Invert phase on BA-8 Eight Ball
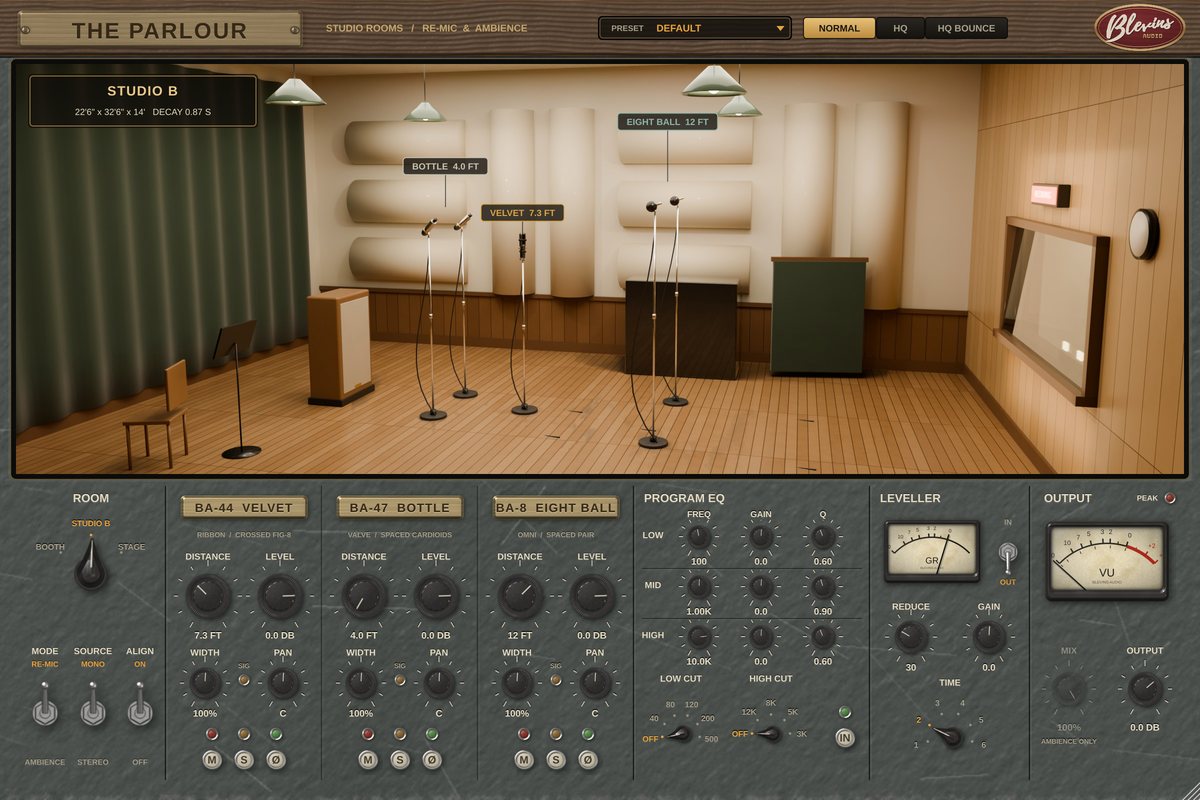Viewport: 1200px width, 800px height. [587, 760]
